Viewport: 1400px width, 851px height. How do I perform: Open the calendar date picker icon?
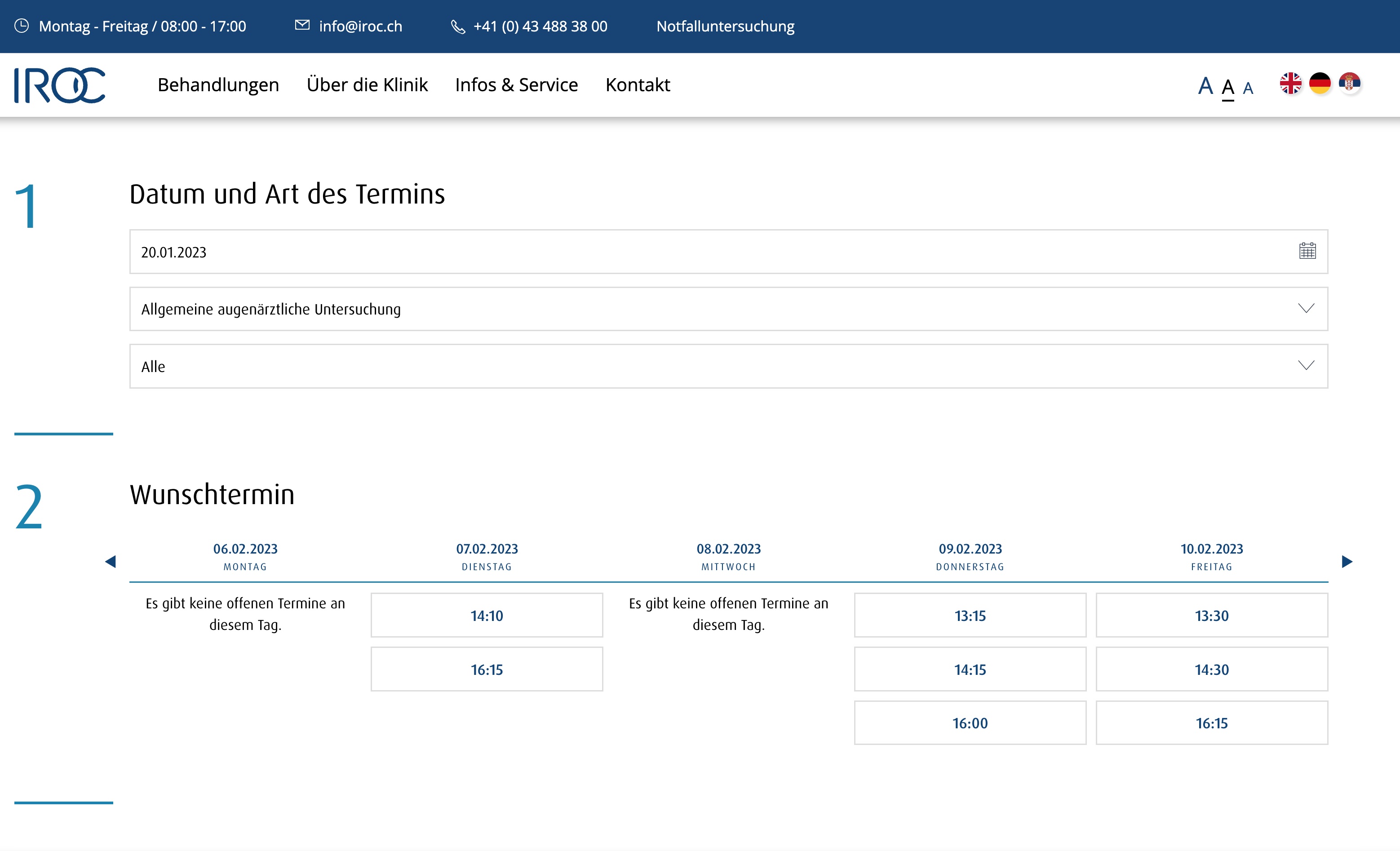1307,251
